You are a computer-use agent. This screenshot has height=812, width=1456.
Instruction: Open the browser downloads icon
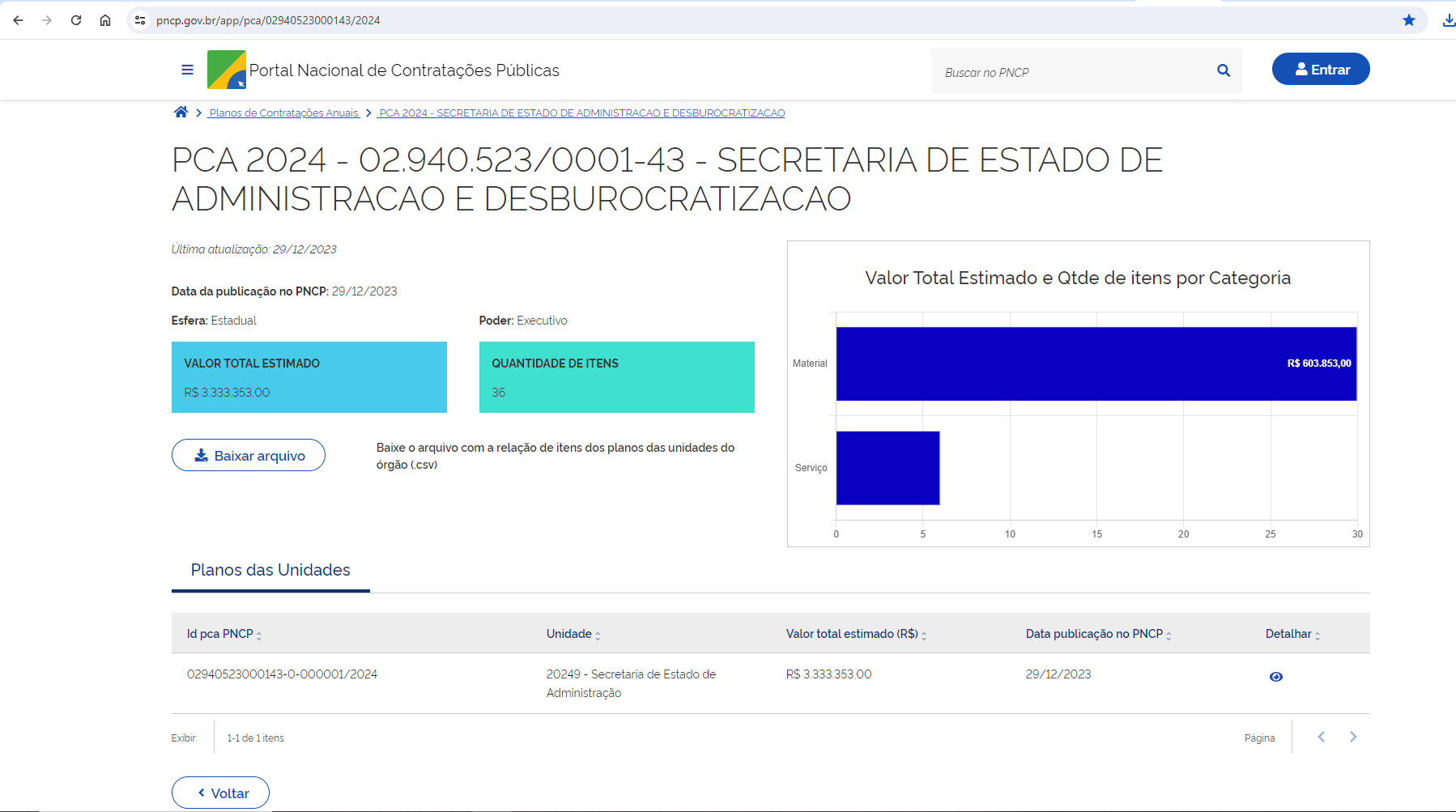pos(1449,20)
